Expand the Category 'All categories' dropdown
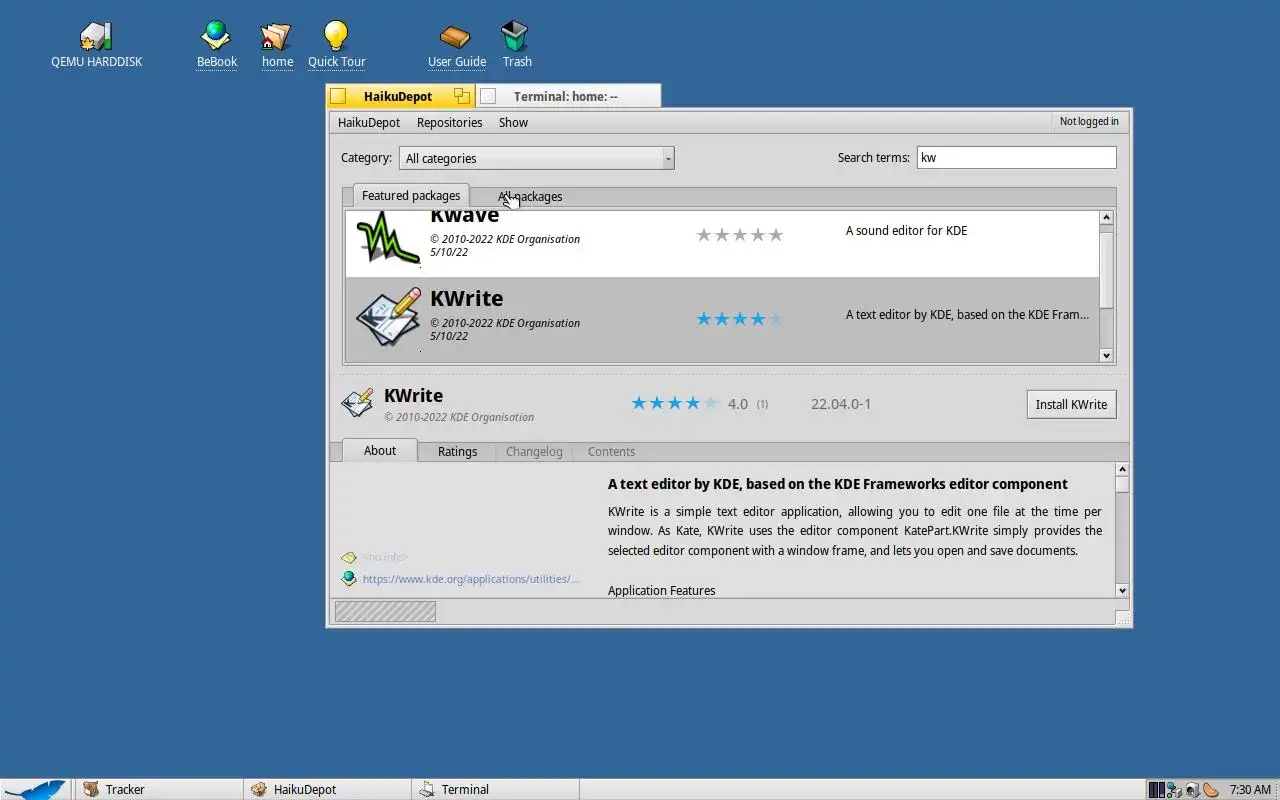The image size is (1280, 800). pos(537,158)
